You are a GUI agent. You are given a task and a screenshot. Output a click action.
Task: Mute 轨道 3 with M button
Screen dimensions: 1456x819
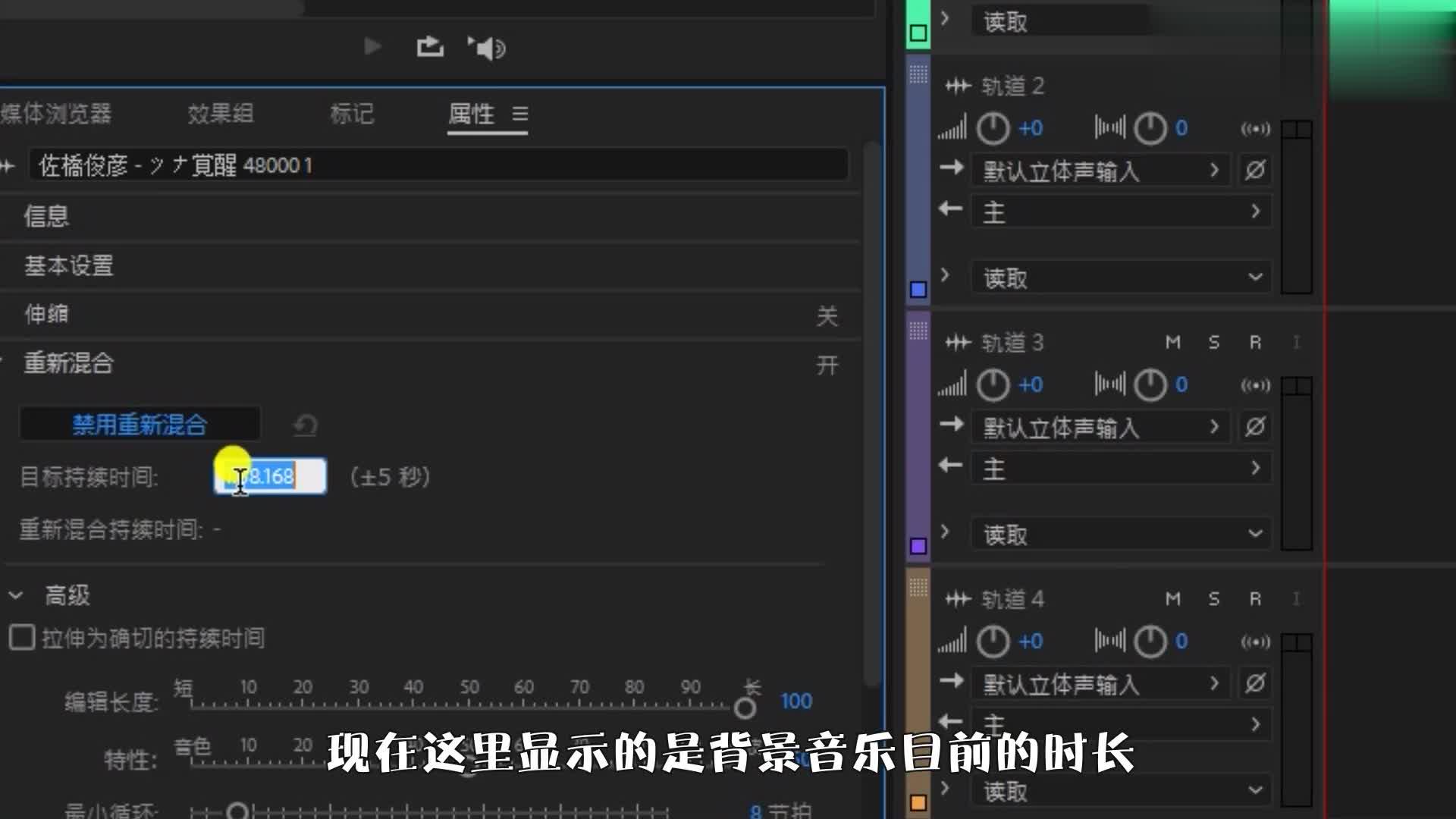coord(1172,343)
